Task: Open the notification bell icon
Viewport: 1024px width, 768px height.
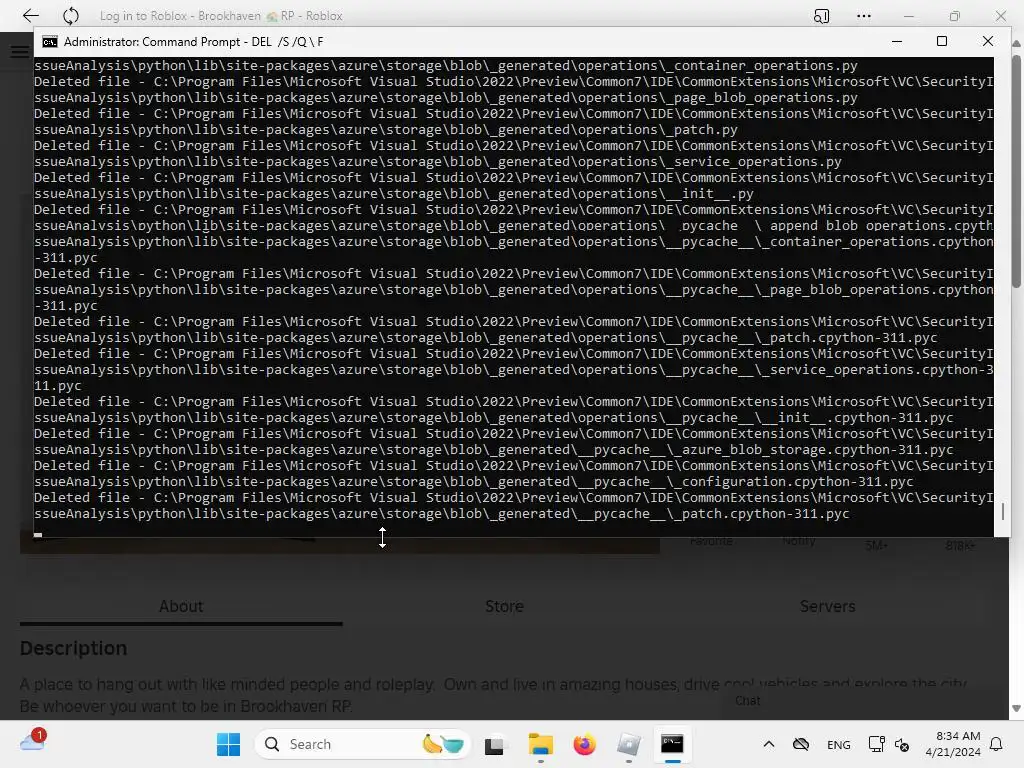Action: point(996,744)
